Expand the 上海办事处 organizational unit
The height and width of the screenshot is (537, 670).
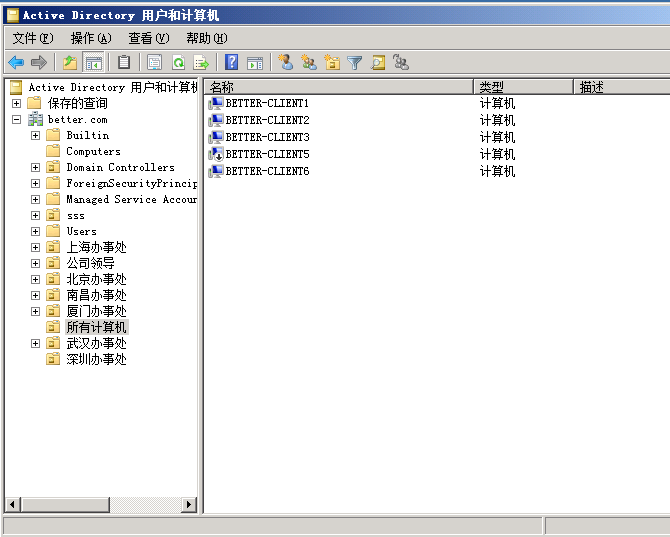point(35,247)
